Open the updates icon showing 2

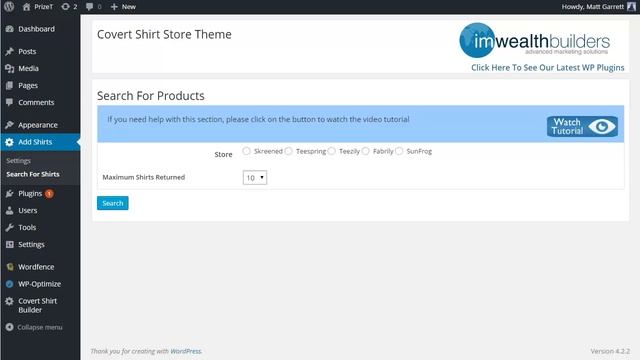click(65, 7)
